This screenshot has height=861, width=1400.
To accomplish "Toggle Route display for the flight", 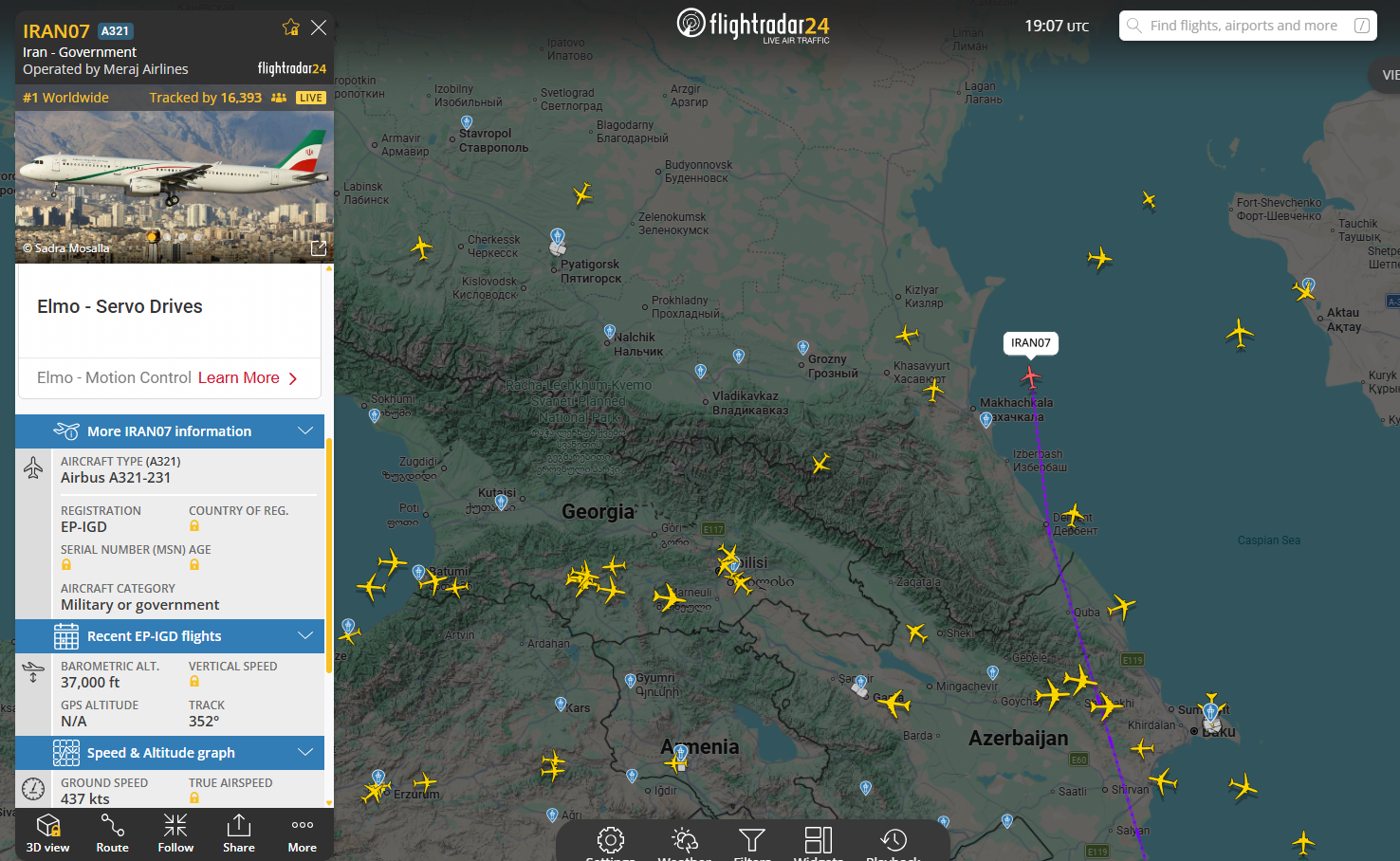I will coord(112,834).
